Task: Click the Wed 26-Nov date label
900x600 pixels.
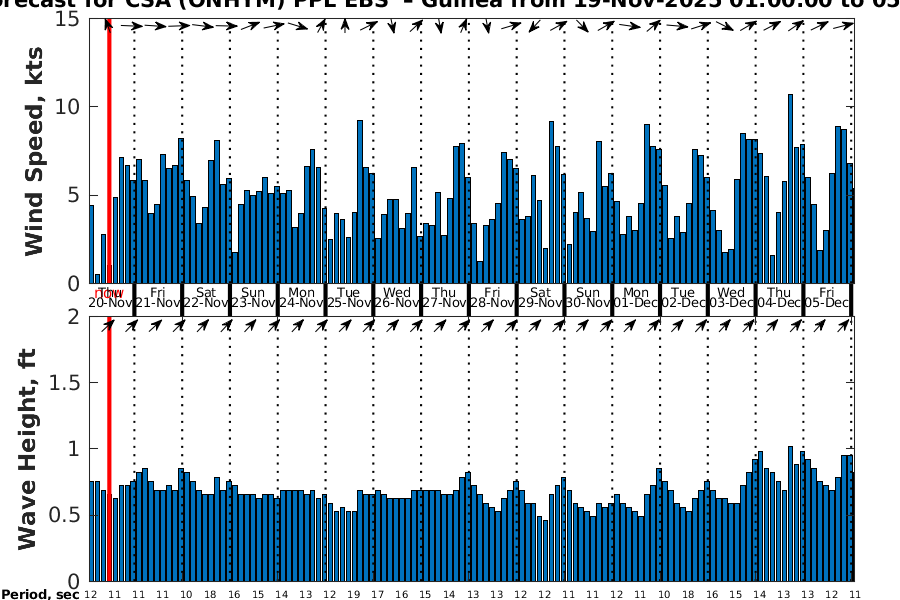Action: (397, 298)
